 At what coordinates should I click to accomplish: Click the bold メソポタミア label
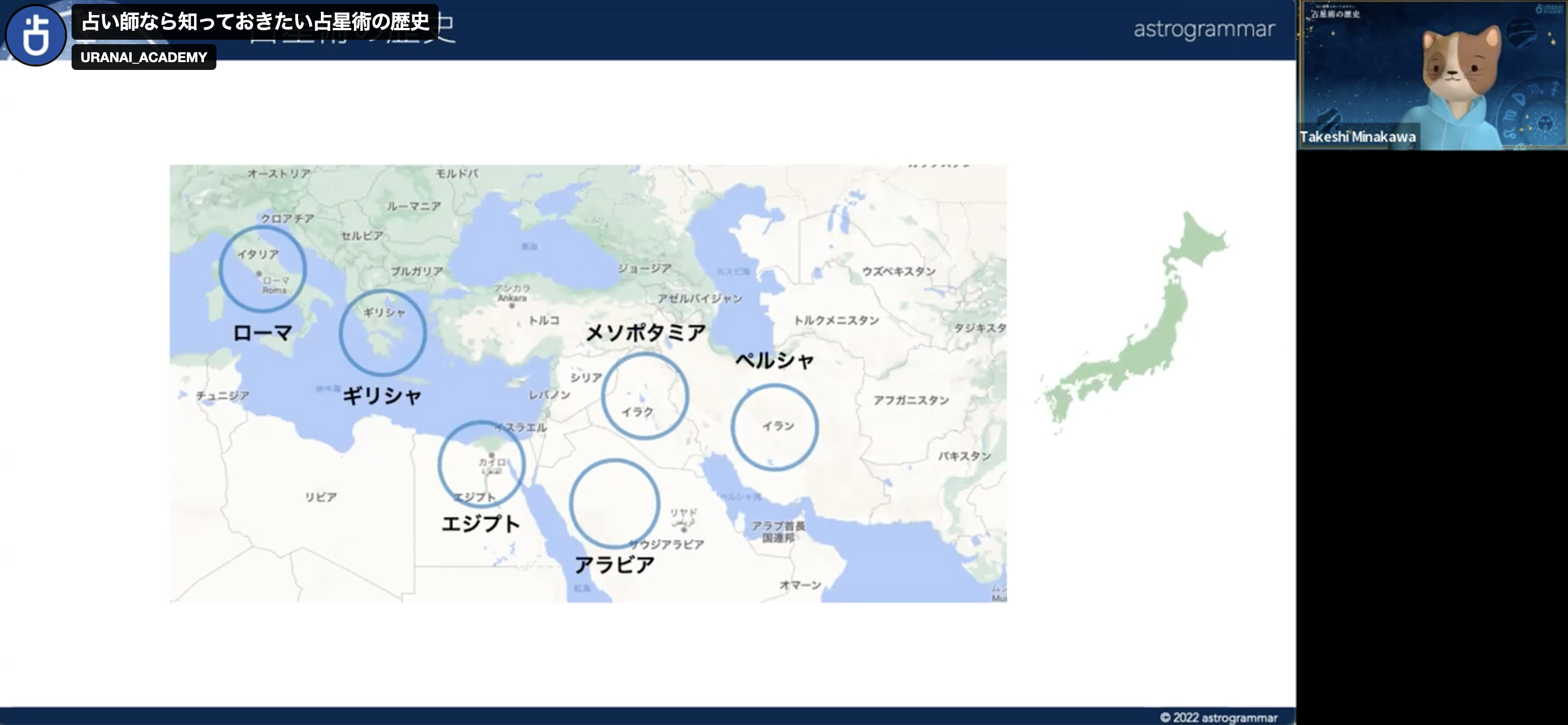tap(645, 332)
